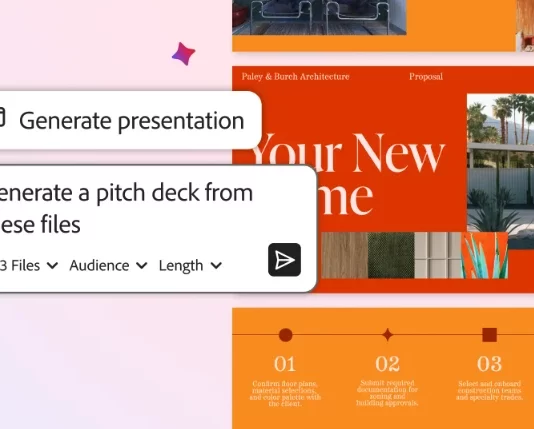Click the 'Paley & Burch Architecture' text

(x=296, y=77)
